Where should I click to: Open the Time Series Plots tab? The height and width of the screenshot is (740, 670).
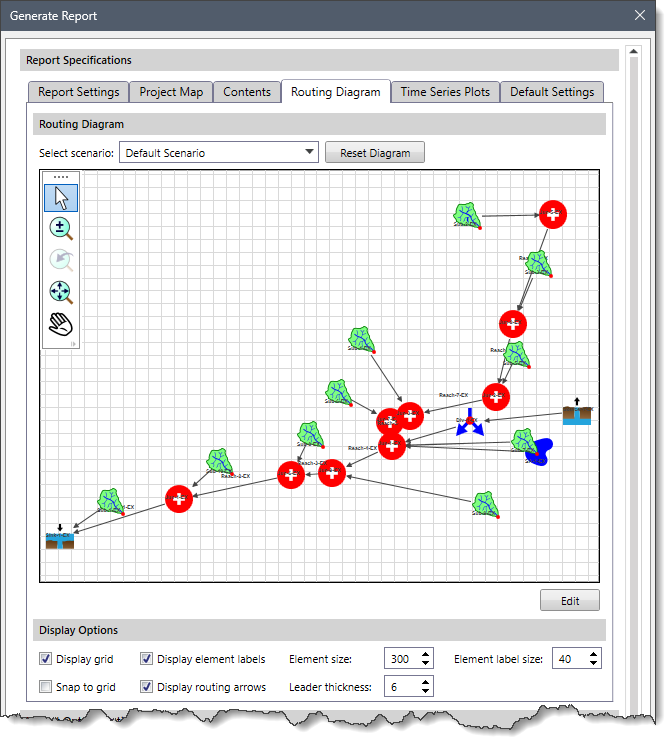(445, 92)
